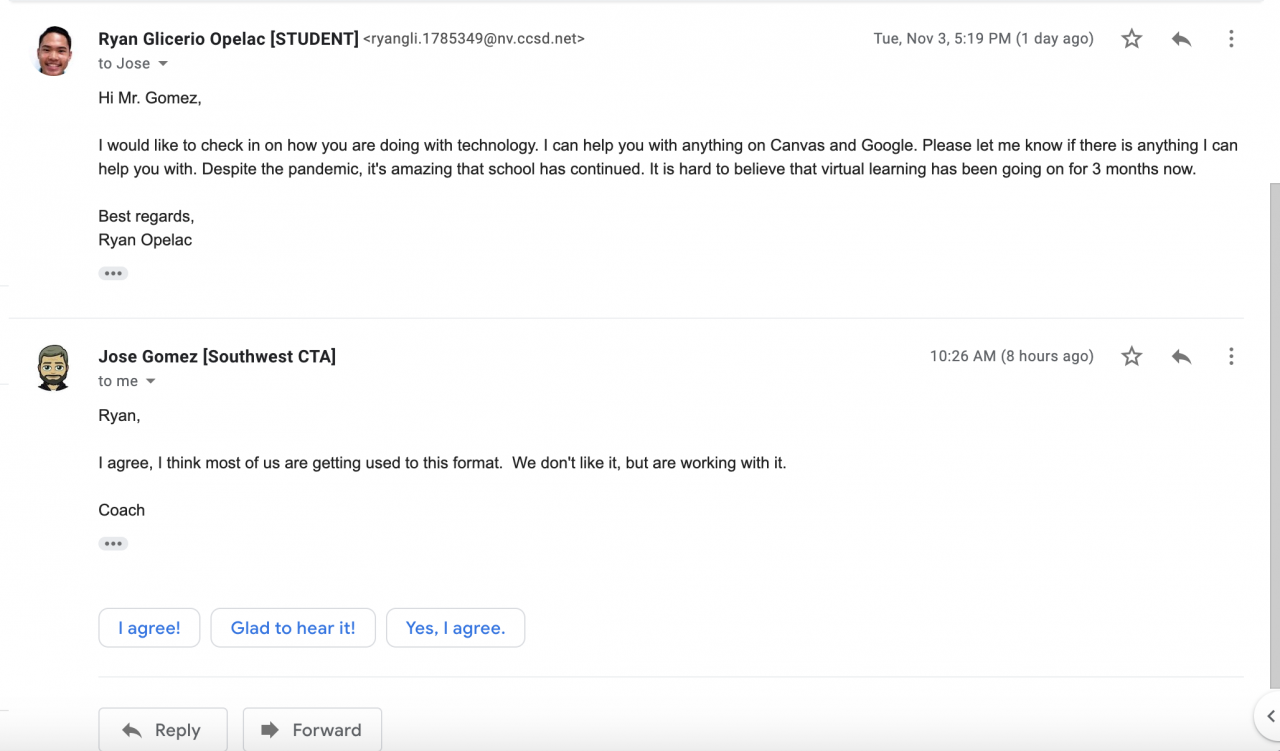Choose the "I agree!" smart reply

[x=149, y=628]
